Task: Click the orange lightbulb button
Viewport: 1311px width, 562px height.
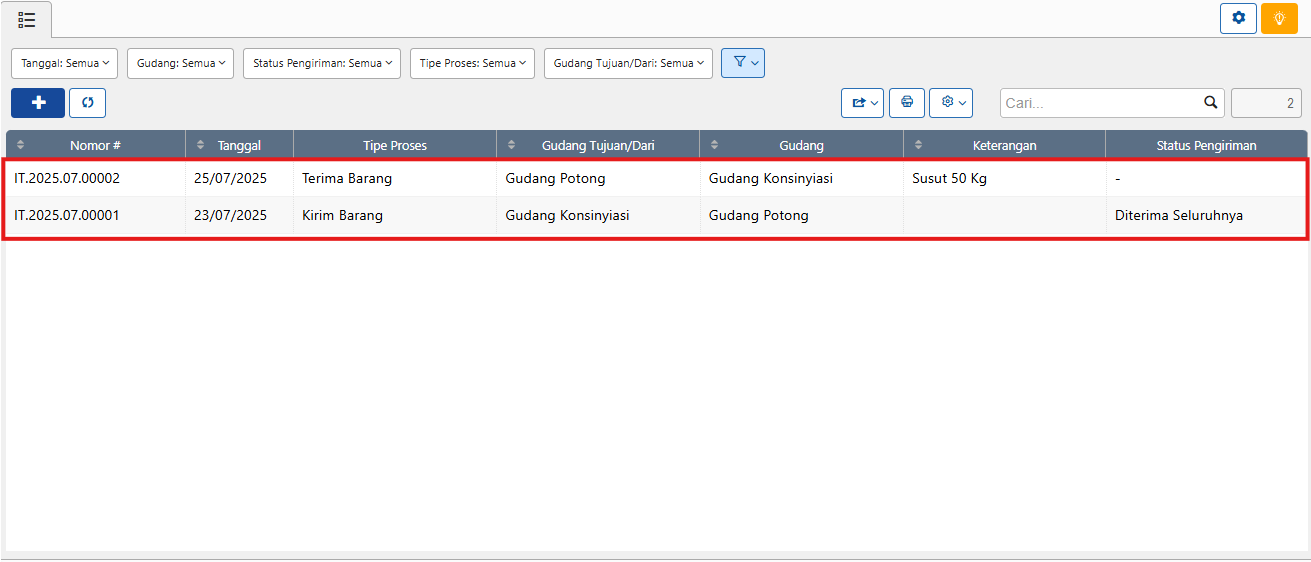Action: (x=1279, y=18)
